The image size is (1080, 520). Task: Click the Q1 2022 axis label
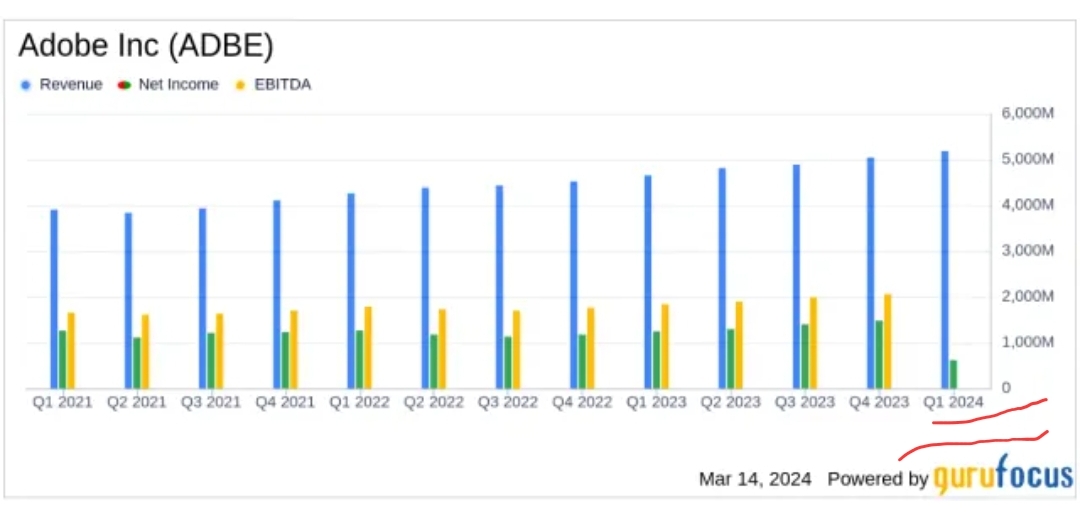[360, 402]
